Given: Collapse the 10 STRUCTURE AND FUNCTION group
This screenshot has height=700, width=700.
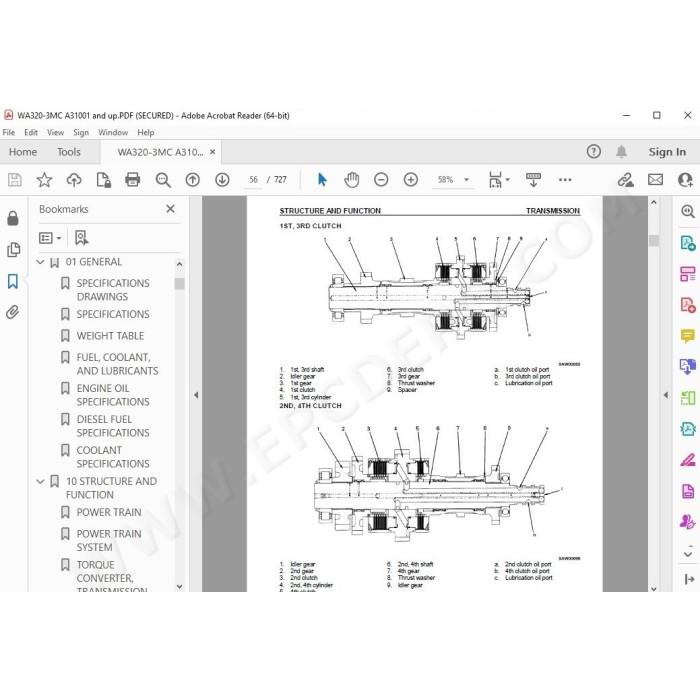Looking at the screenshot, I should click(x=41, y=482).
